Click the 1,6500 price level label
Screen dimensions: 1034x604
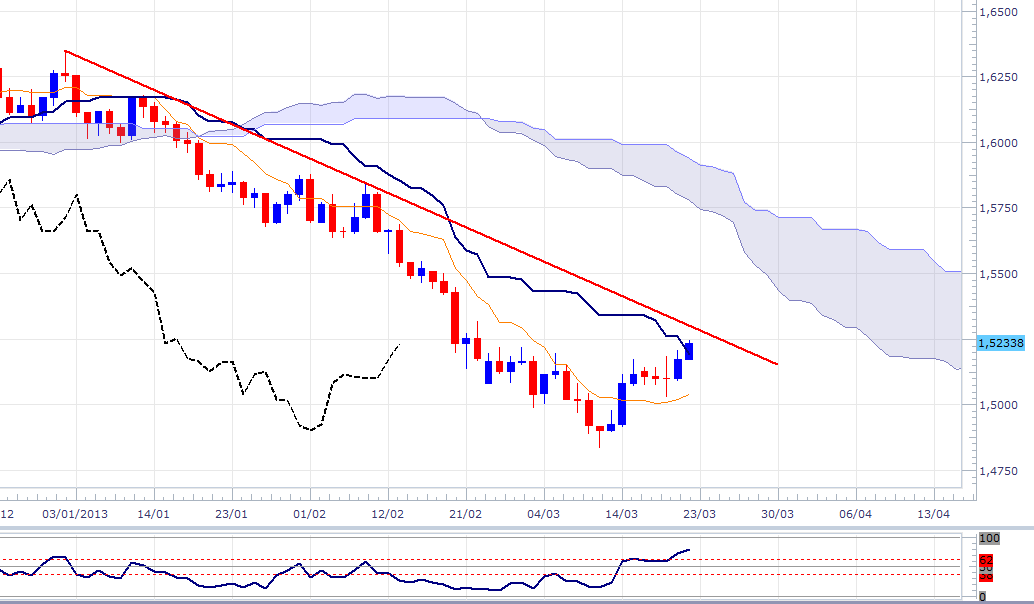[x=1000, y=12]
